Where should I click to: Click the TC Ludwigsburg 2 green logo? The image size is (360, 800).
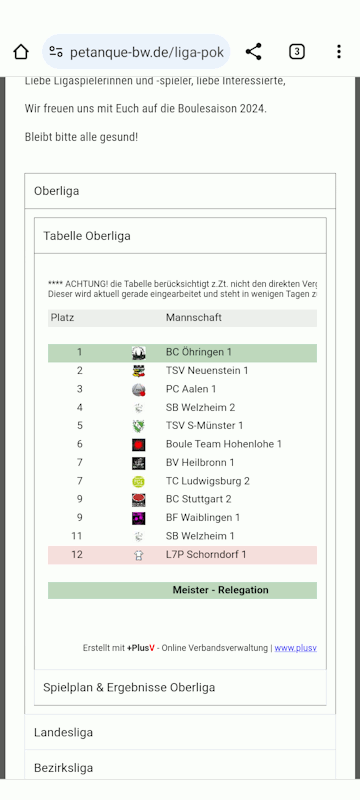[x=138, y=481]
